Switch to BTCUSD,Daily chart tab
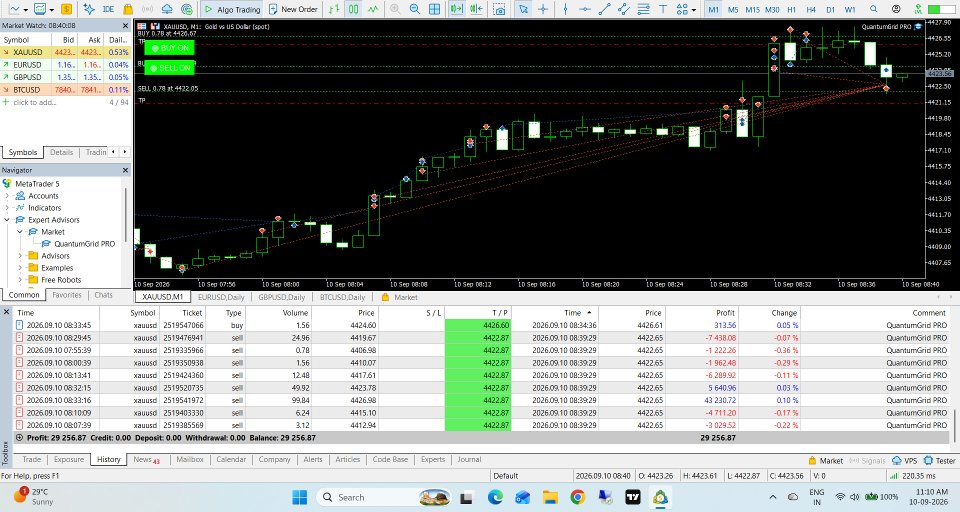 point(342,297)
